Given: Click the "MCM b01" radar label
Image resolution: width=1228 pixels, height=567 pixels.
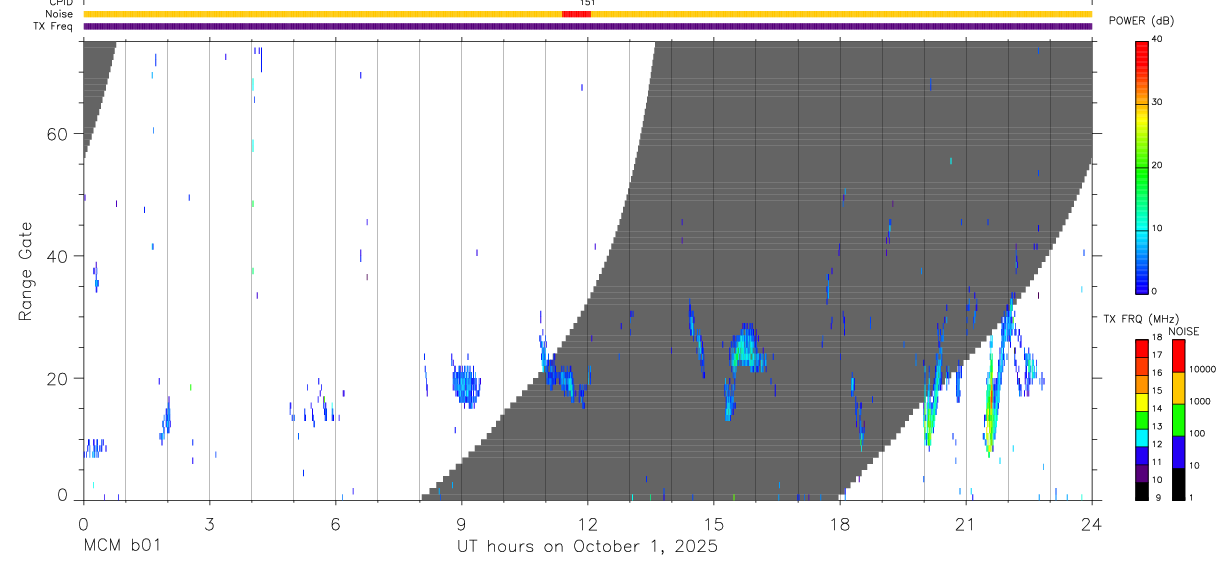Looking at the screenshot, I should [120, 546].
